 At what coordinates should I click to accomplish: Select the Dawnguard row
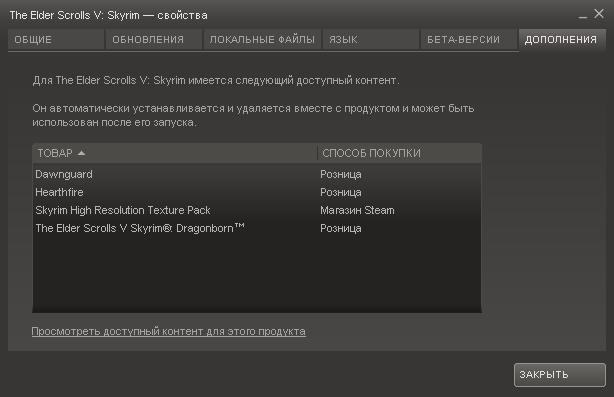click(257, 174)
